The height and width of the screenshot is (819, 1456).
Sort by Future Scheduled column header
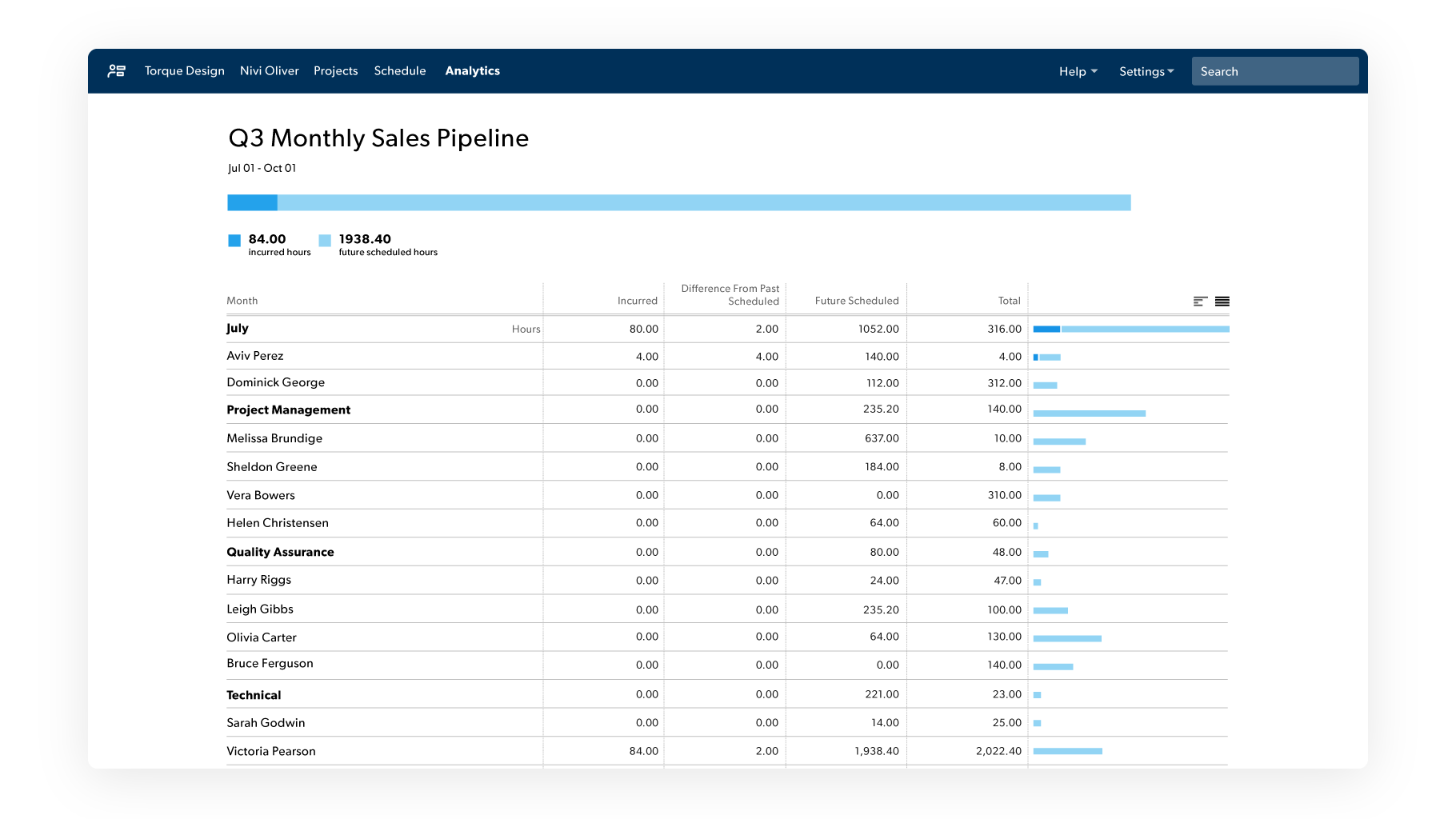click(856, 301)
